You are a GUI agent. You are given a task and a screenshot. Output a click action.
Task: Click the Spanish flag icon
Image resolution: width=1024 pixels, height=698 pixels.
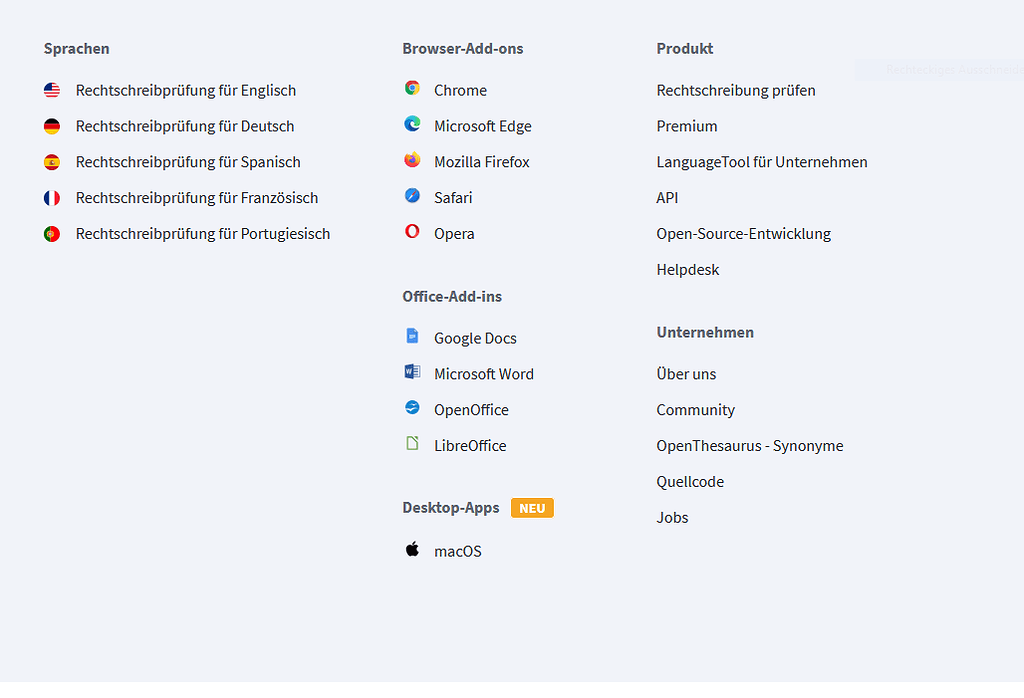pos(52,162)
